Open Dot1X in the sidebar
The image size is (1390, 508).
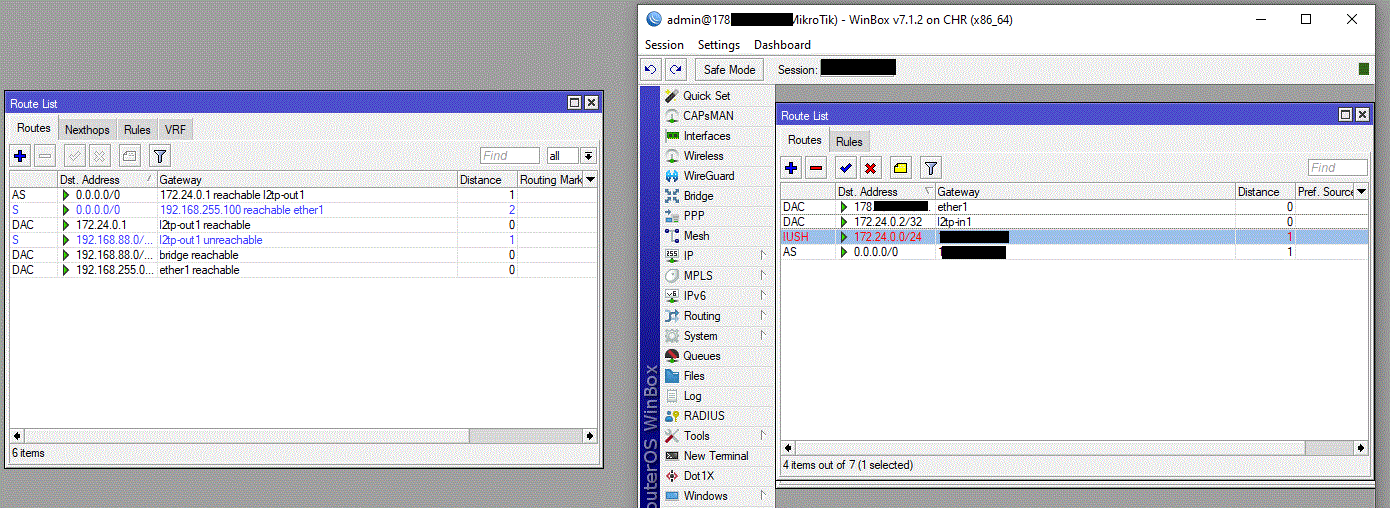[698, 476]
